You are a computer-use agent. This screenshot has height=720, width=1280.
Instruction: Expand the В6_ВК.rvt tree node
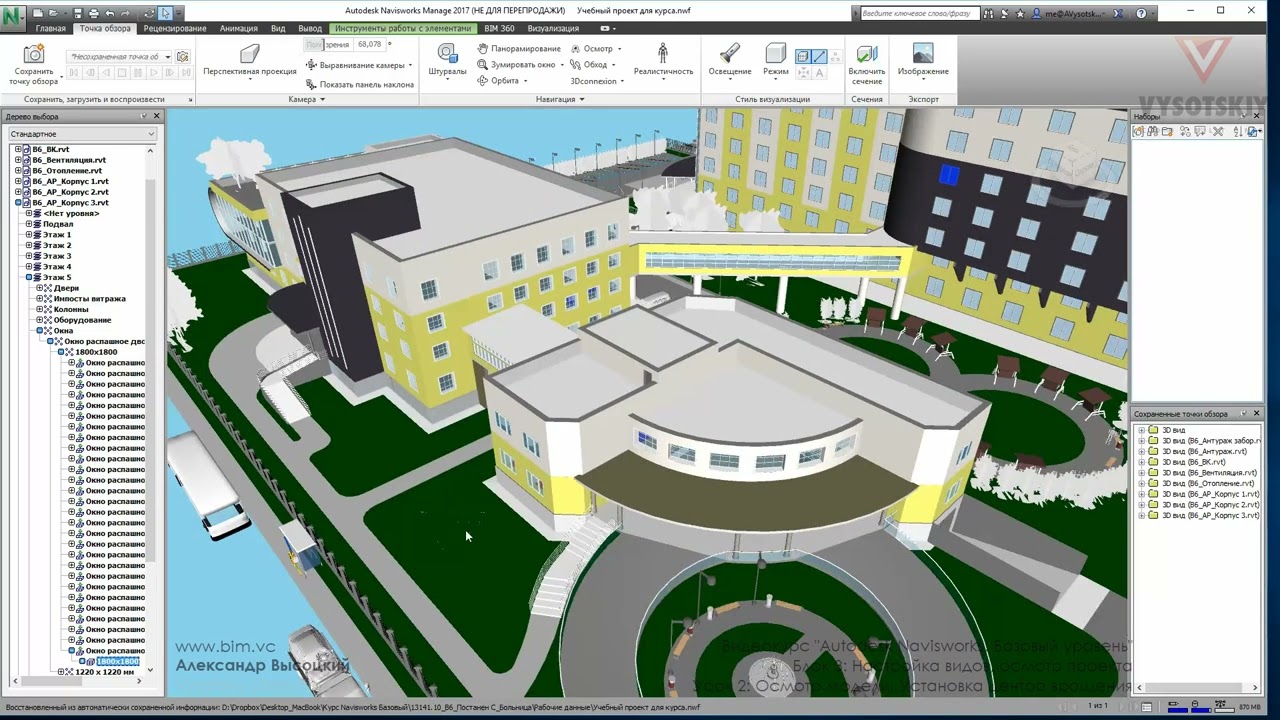(x=17, y=149)
